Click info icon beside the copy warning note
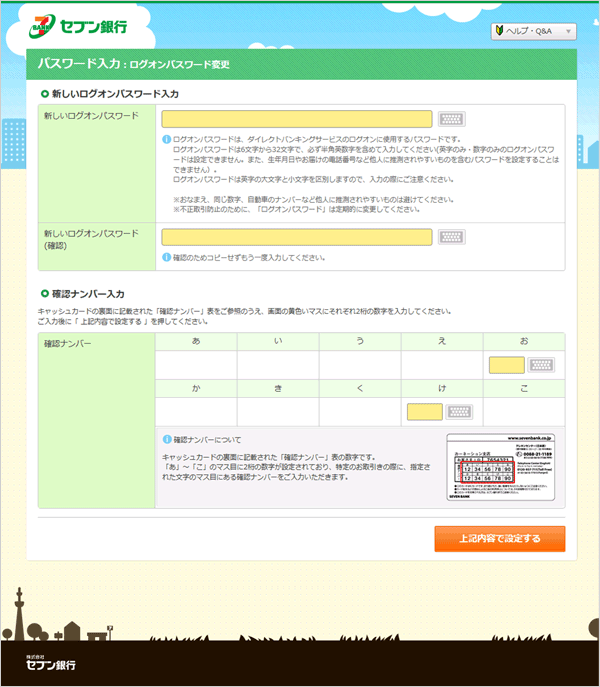 tap(166, 258)
